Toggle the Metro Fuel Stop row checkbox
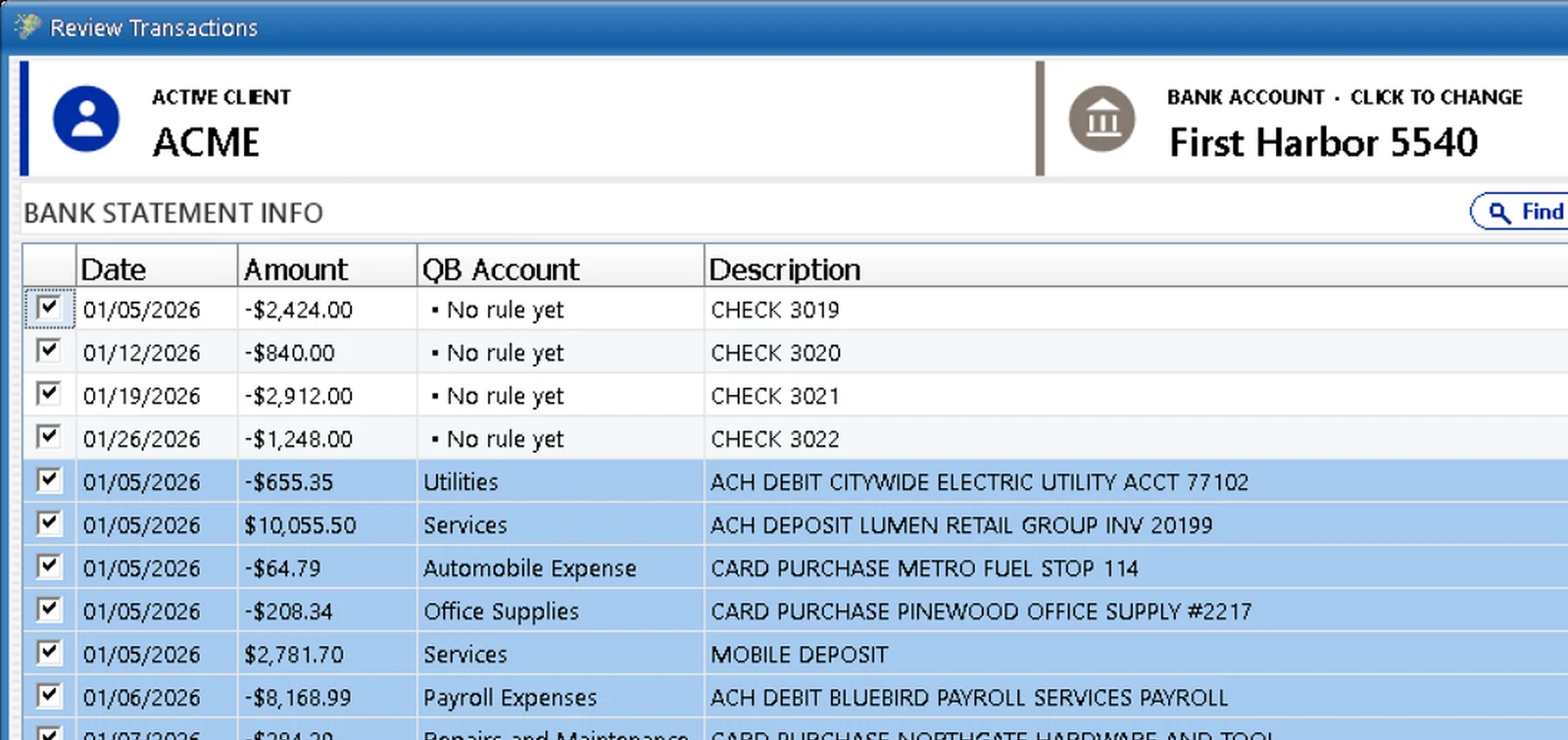Image resolution: width=1568 pixels, height=740 pixels. [48, 567]
